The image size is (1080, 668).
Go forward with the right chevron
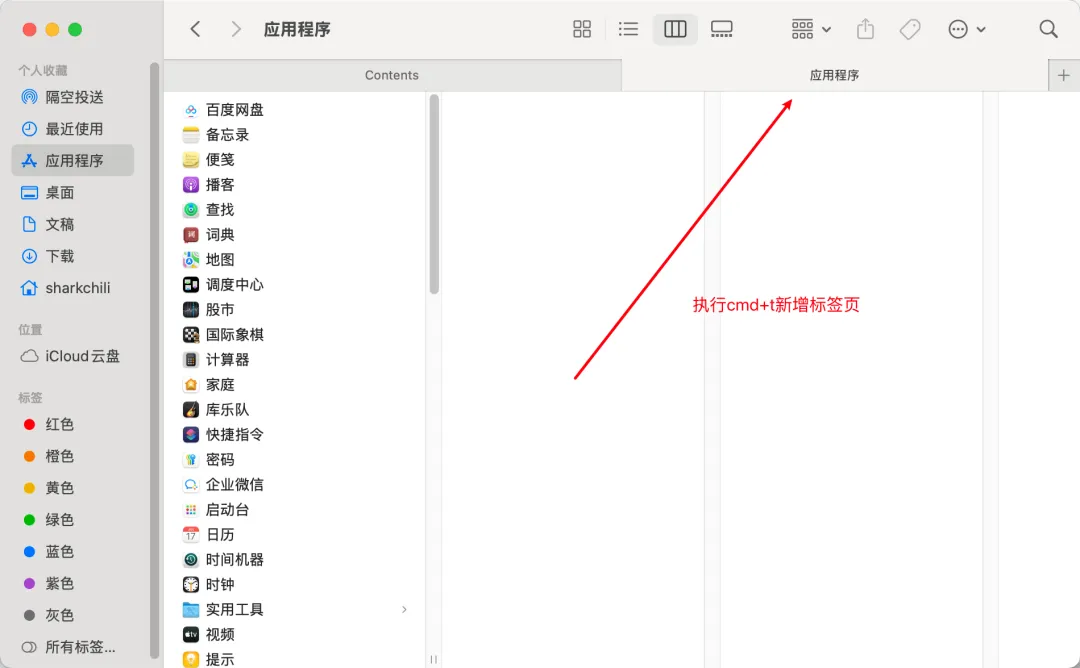236,29
